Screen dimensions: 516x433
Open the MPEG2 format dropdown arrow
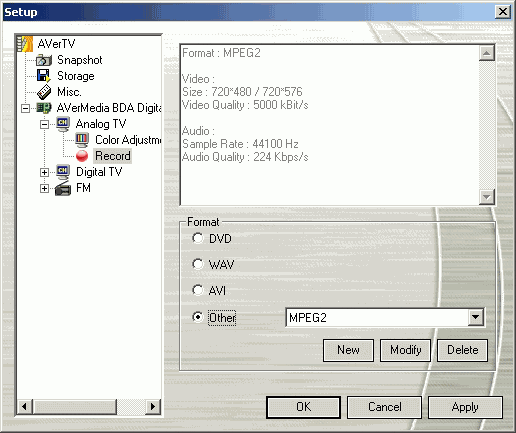tap(476, 317)
